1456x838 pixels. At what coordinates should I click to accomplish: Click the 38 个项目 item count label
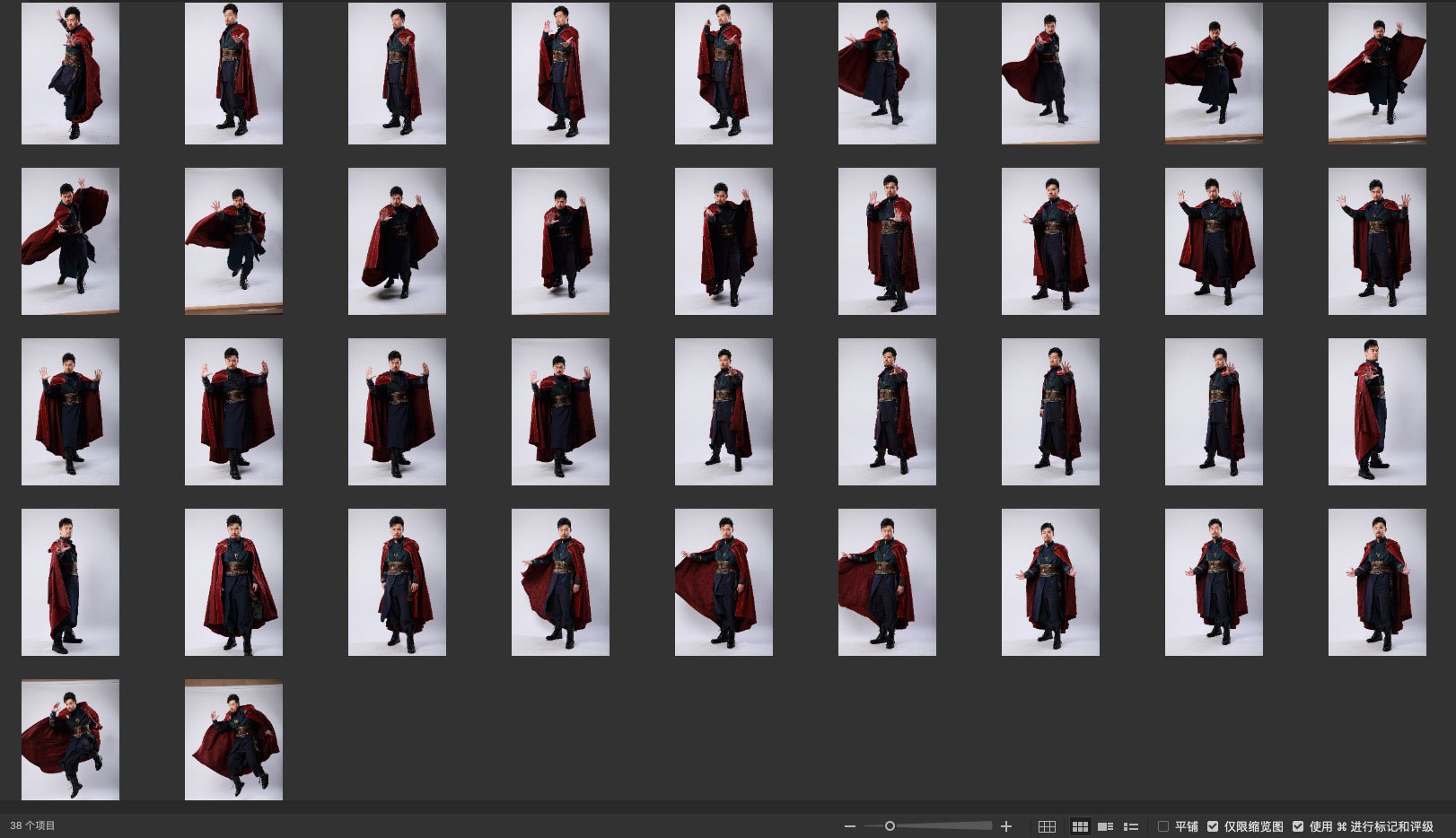32,825
